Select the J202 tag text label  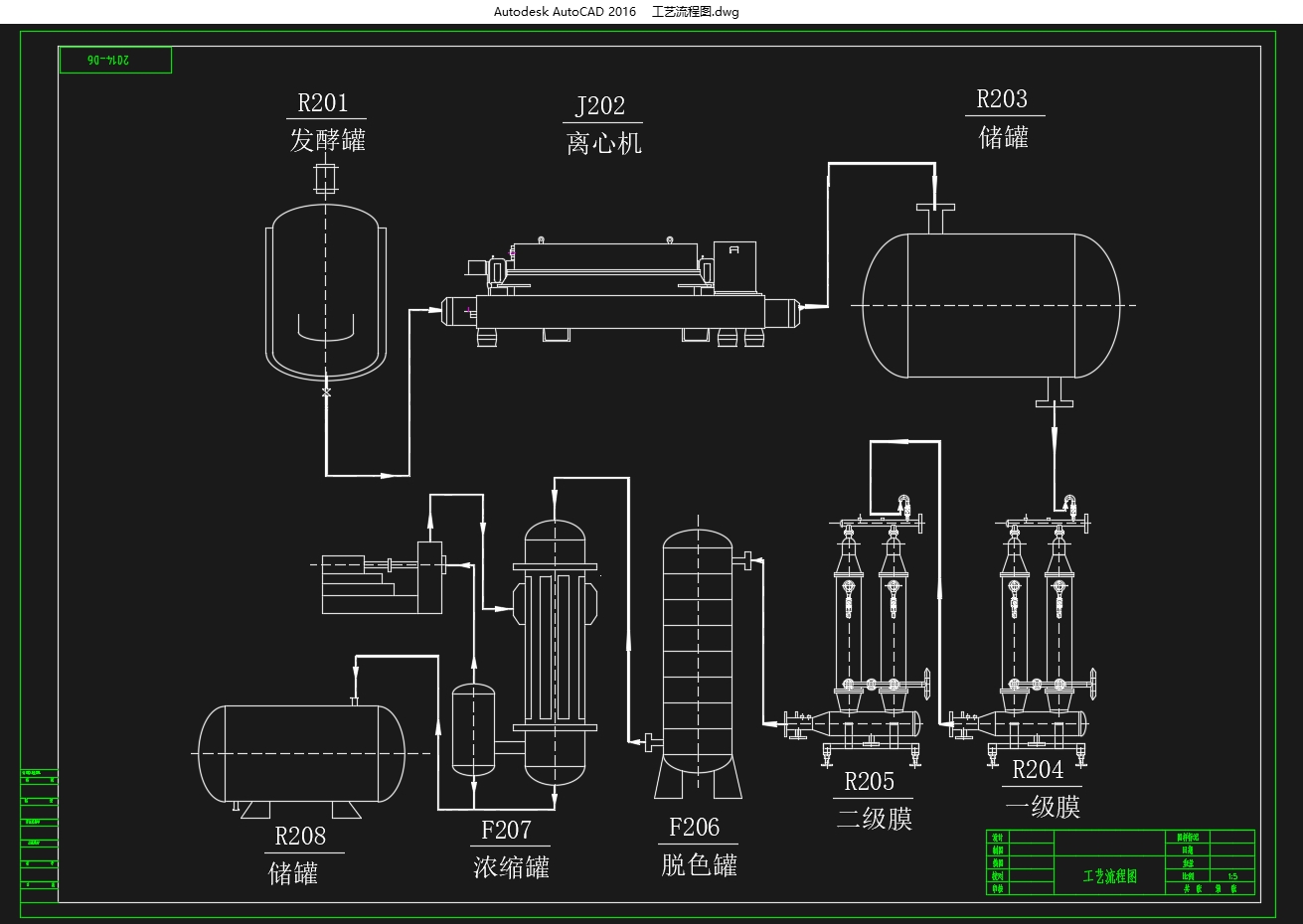[x=600, y=106]
